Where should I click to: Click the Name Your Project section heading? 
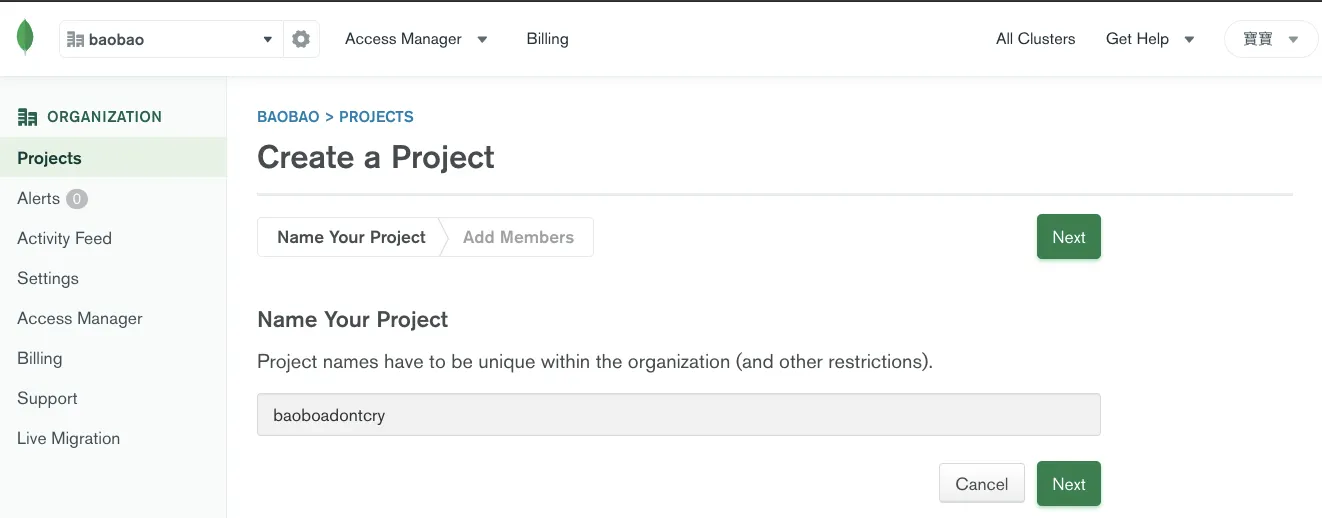(352, 320)
